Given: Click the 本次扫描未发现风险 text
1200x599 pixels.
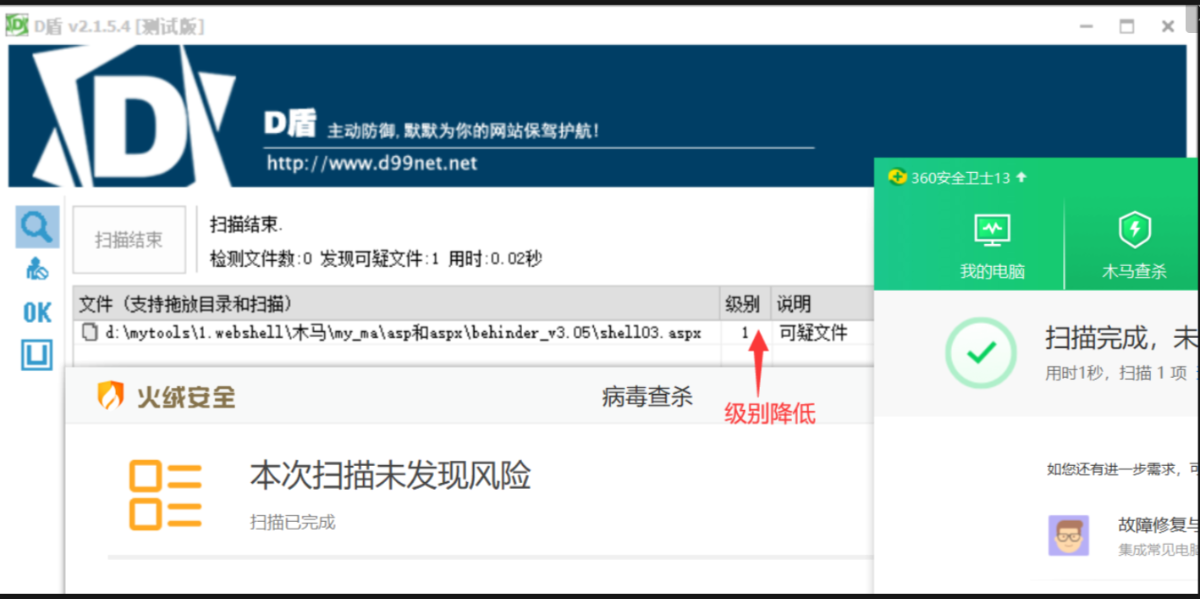Looking at the screenshot, I should pos(390,475).
